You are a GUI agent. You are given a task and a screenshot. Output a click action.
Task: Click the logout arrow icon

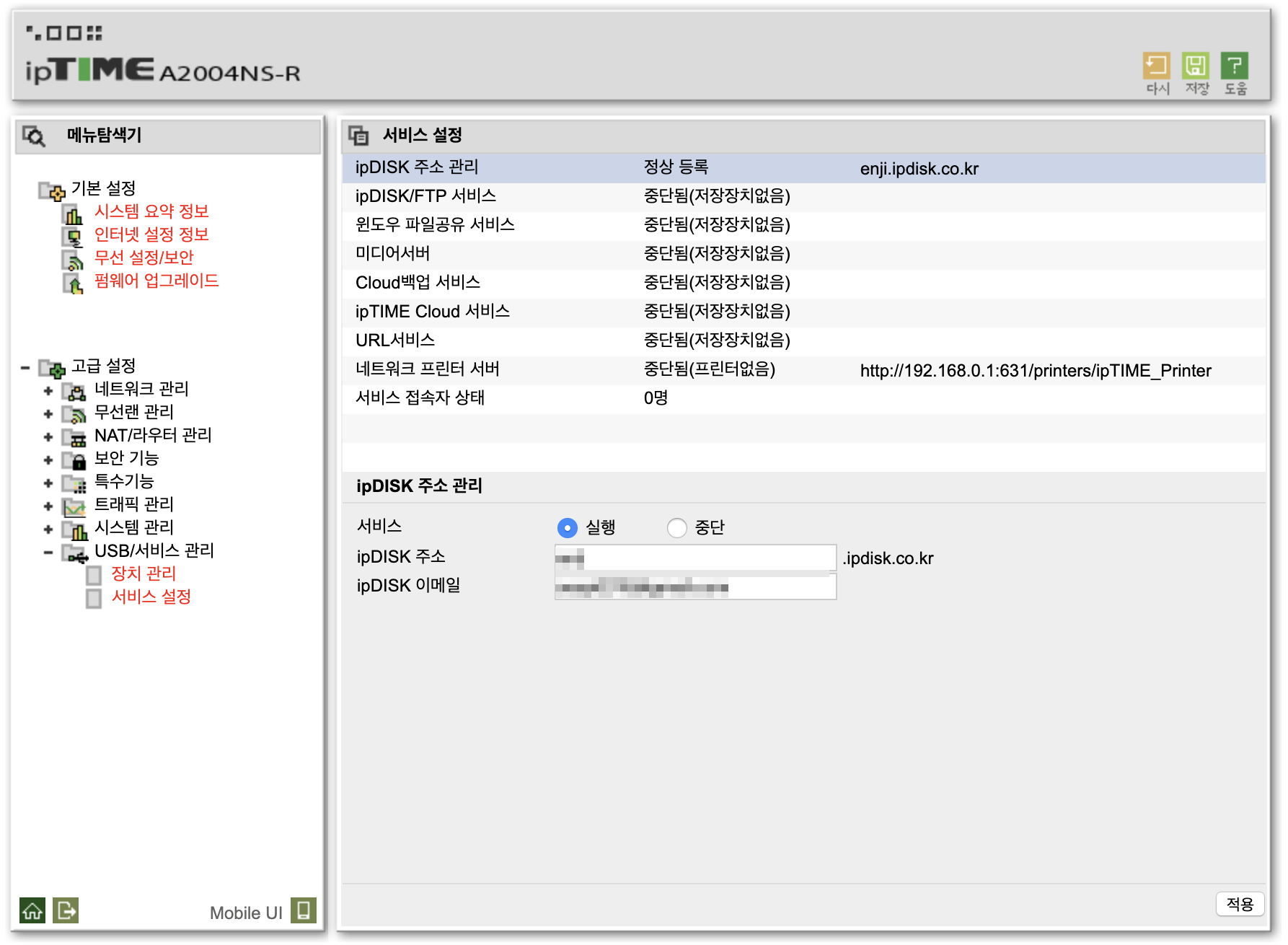66,910
